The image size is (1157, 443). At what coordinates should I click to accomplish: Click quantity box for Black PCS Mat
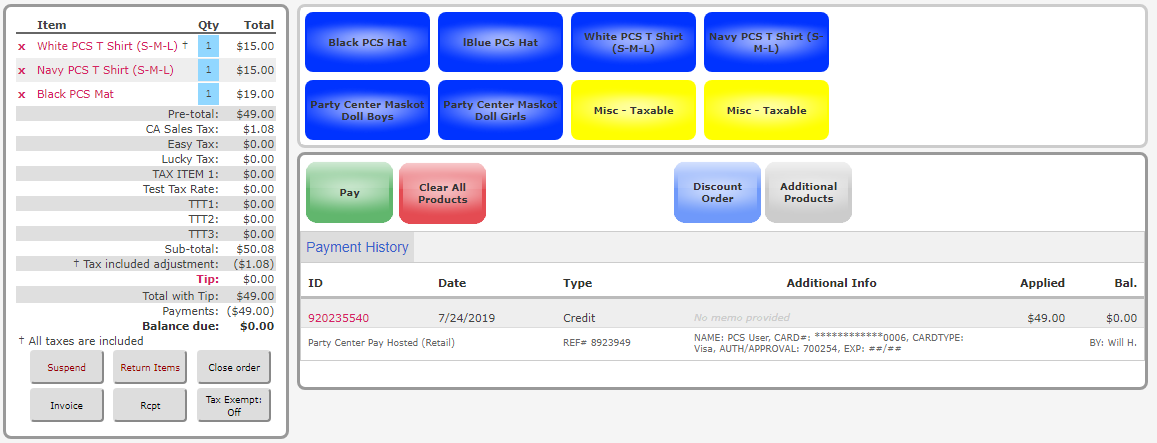208,94
